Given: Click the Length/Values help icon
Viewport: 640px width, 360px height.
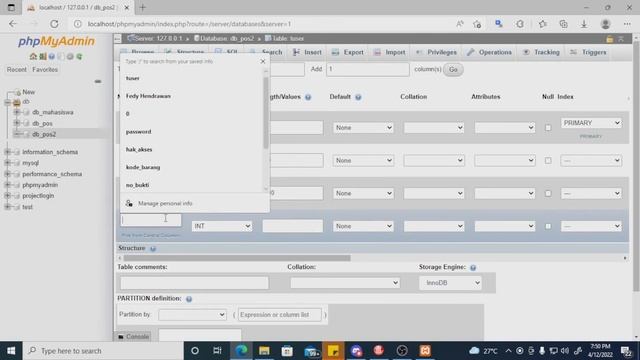Looking at the screenshot, I should (x=308, y=97).
